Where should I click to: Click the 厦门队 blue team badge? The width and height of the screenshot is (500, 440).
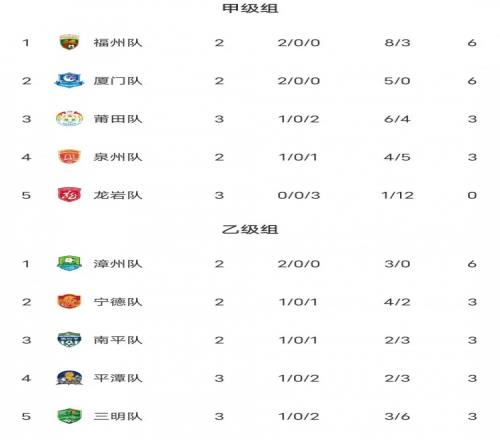click(69, 80)
